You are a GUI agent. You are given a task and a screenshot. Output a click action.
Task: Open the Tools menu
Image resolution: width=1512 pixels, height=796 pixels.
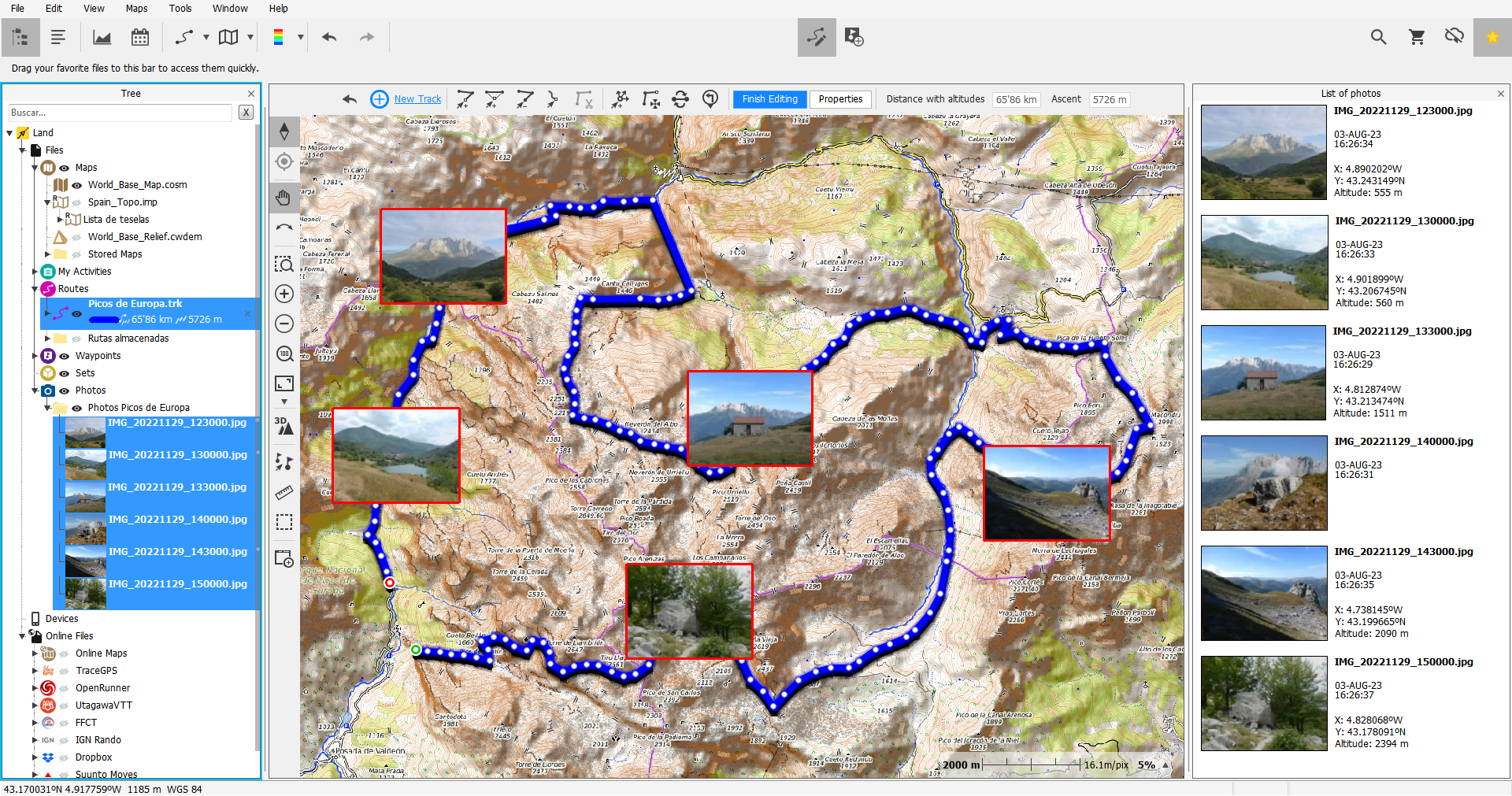point(180,9)
